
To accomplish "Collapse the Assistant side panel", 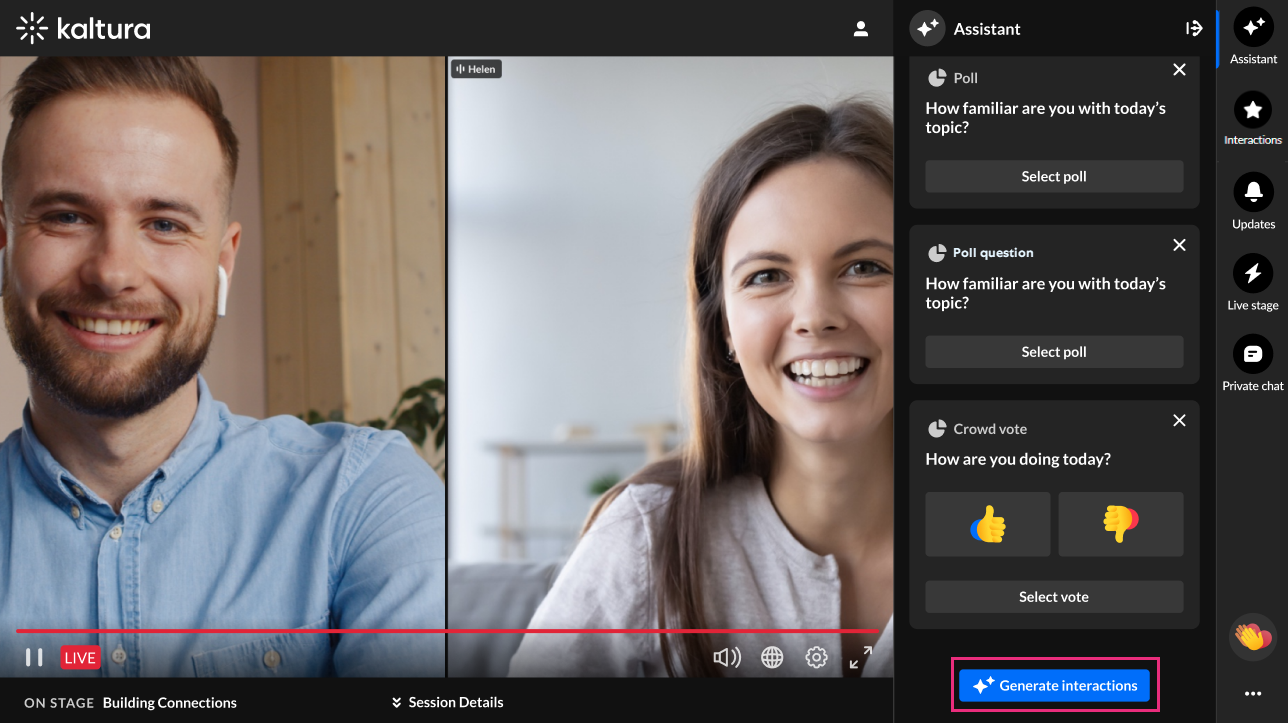I will coord(1193,29).
